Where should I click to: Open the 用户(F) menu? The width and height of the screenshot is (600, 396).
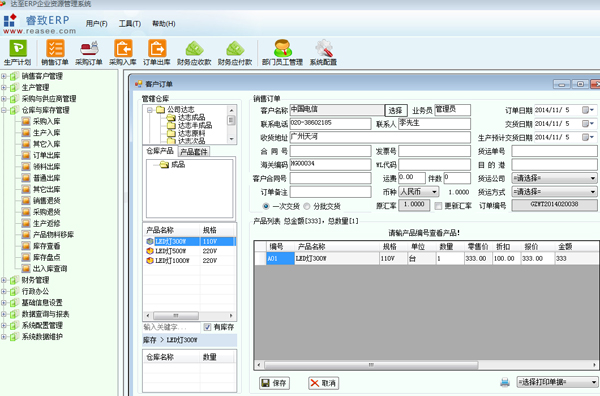tap(96, 24)
